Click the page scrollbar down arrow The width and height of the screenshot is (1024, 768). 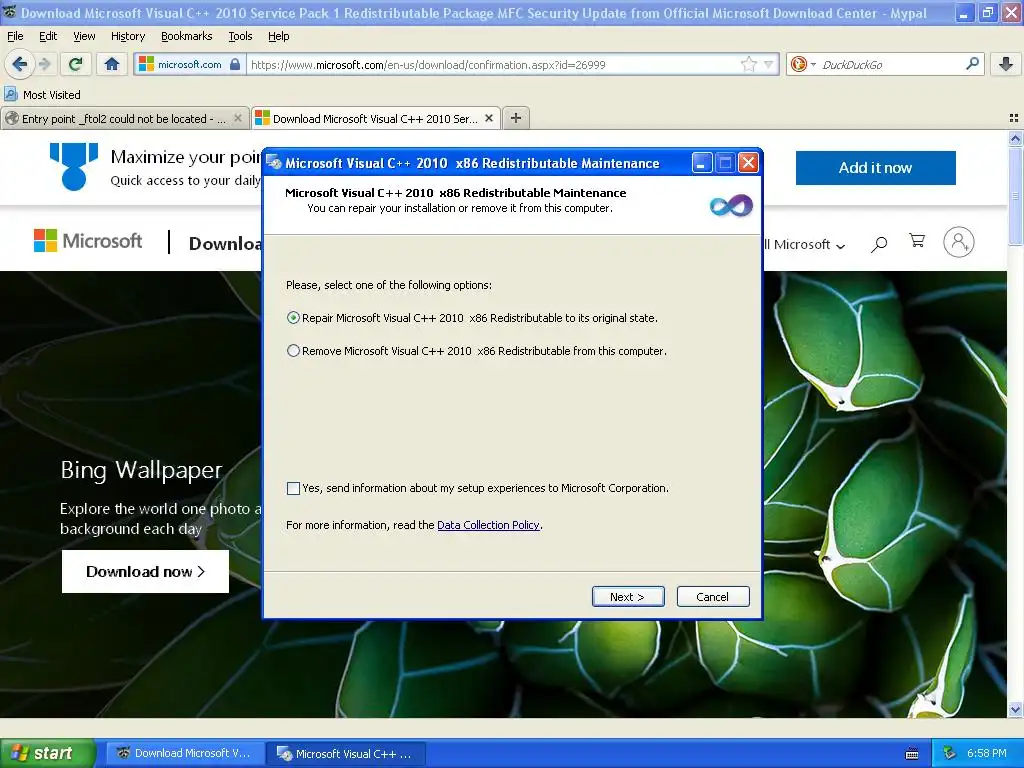tap(1015, 709)
